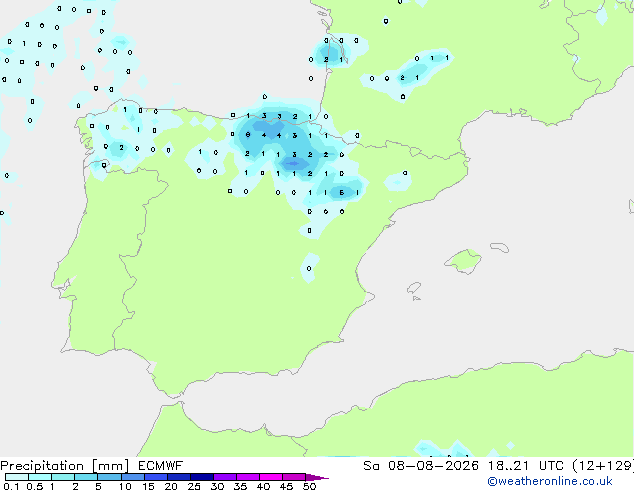Click the date 'Sa 08-08-2026'
Image resolution: width=634 pixels, height=490 pixels.
tap(421, 466)
